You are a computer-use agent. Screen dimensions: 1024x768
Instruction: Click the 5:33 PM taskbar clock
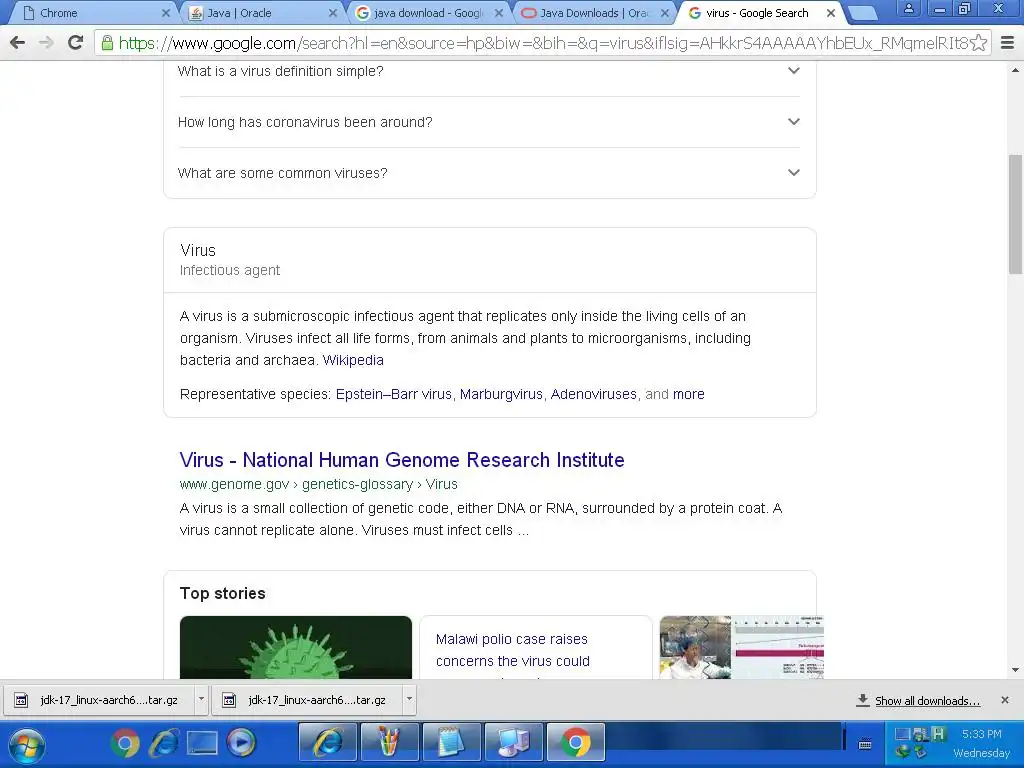pyautogui.click(x=982, y=734)
